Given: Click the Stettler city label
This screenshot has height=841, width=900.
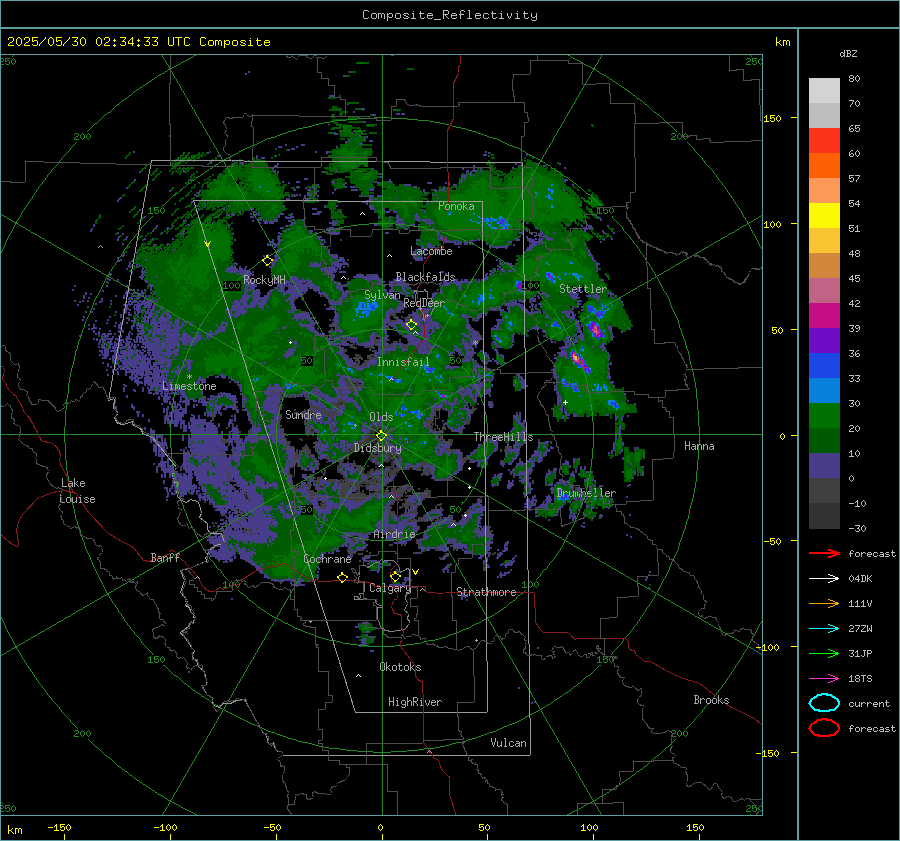Looking at the screenshot, I should point(583,289).
